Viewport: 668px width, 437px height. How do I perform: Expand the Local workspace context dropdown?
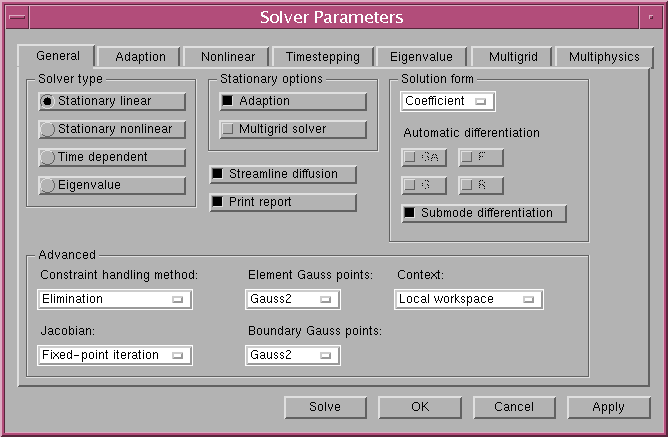[x=469, y=299]
